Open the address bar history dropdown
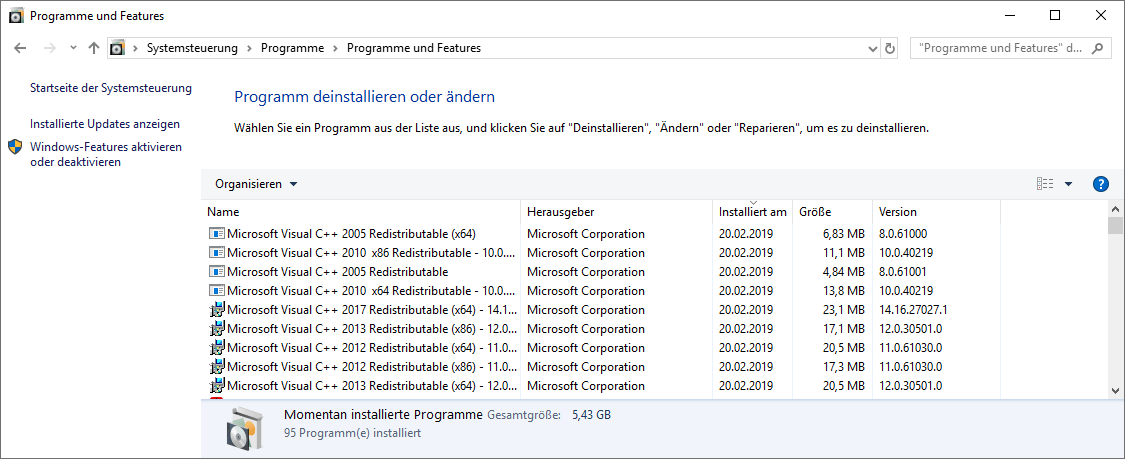Screen dimensions: 1125x459 [x=872, y=48]
